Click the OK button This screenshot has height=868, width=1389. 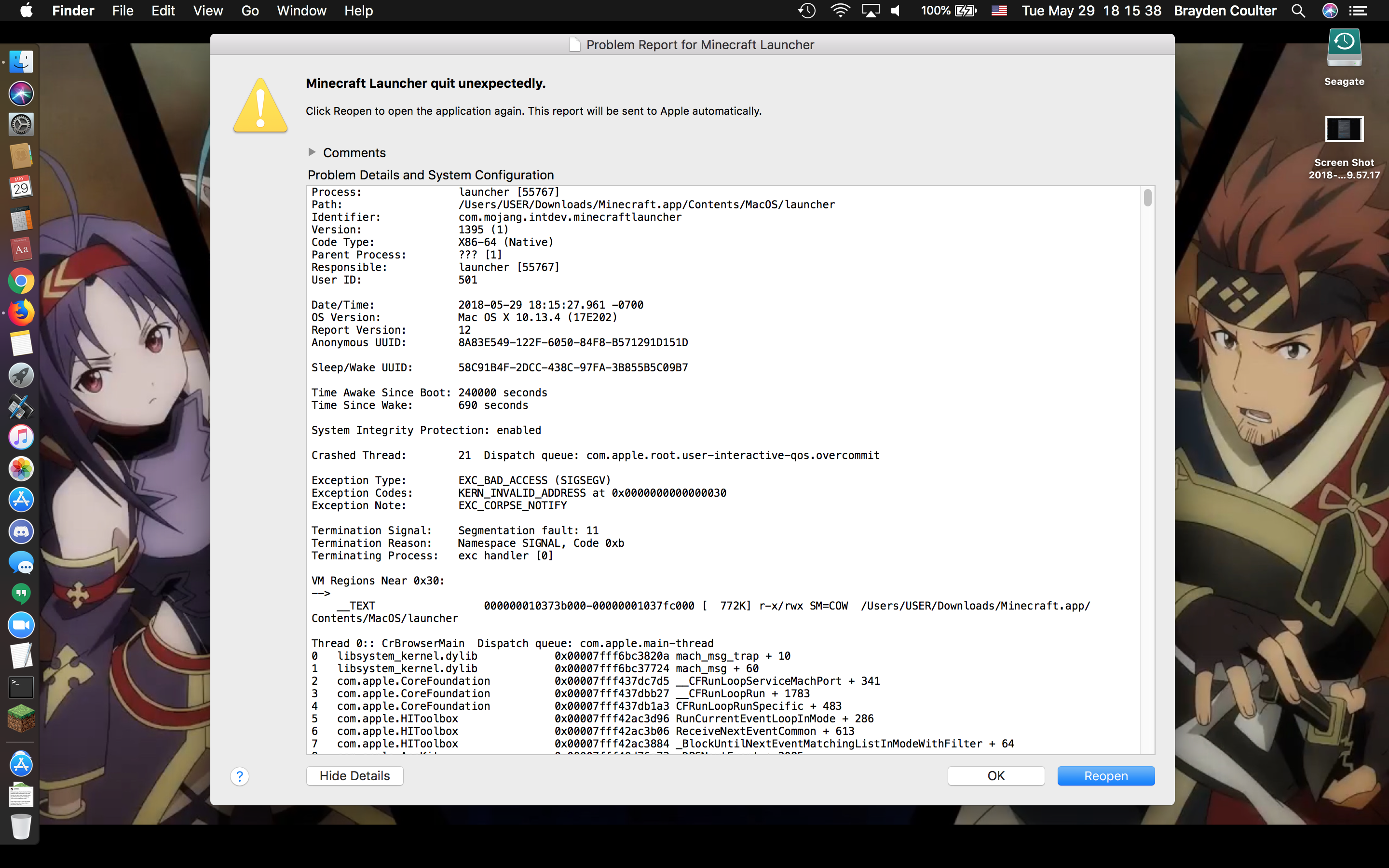click(x=996, y=775)
